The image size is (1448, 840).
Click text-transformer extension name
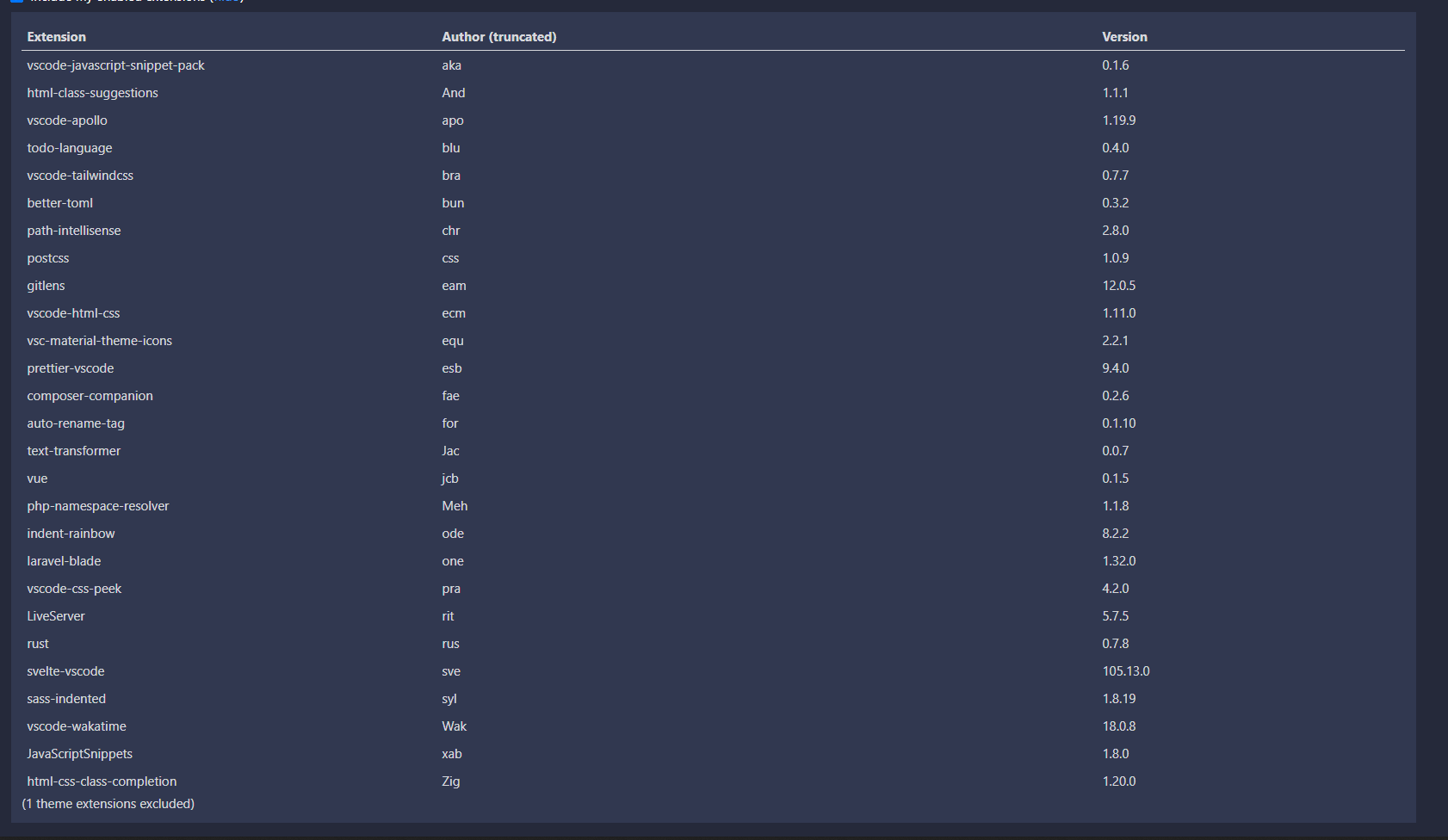pos(74,451)
